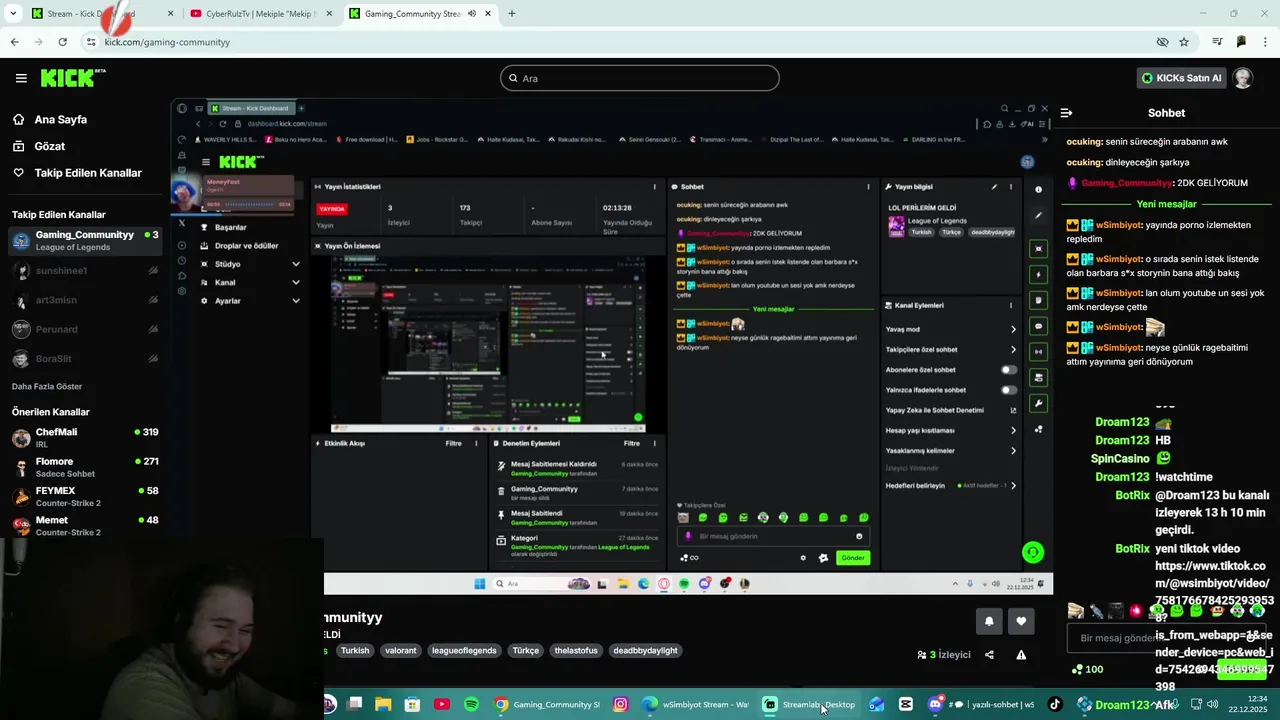1280x720 pixels.
Task: Click green support headset icon in stream
Action: [x=1033, y=552]
